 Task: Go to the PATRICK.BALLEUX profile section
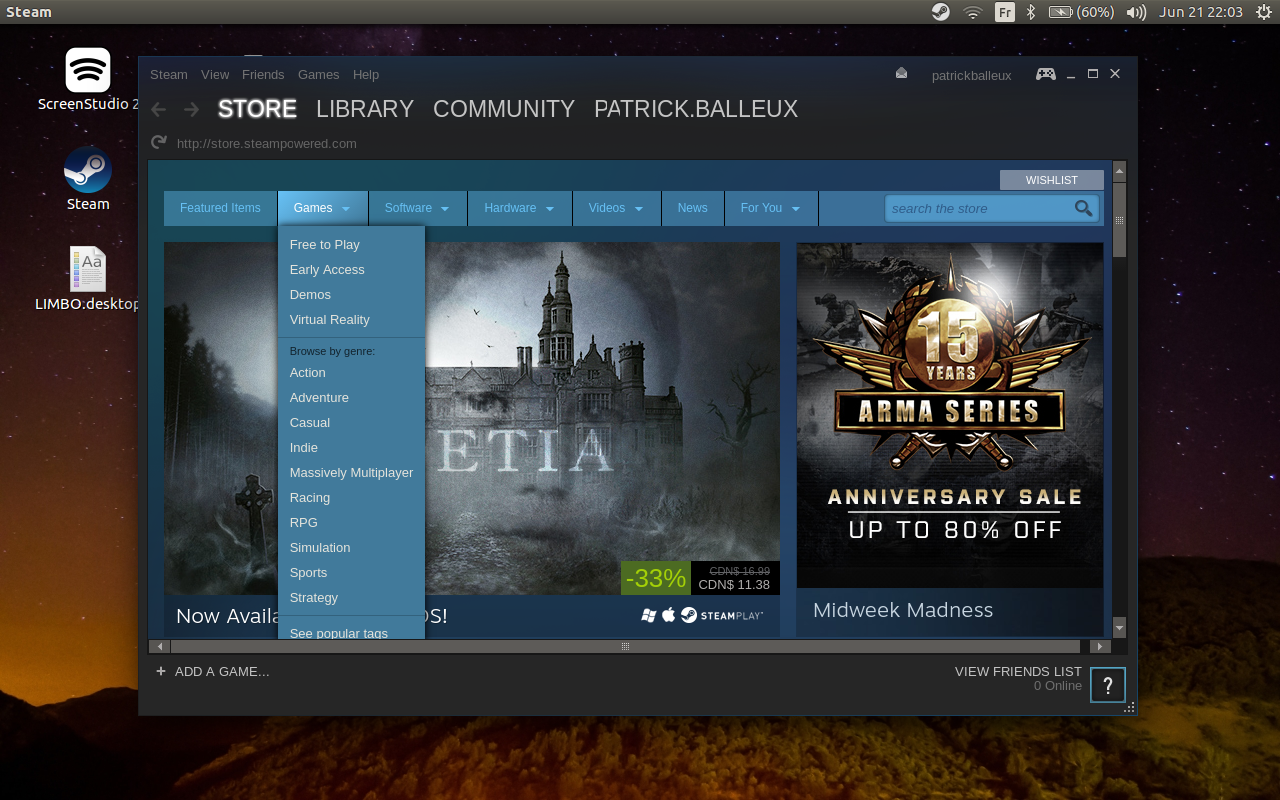pyautogui.click(x=696, y=109)
